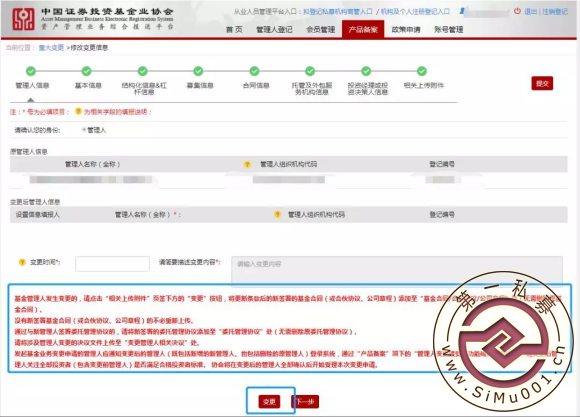Click the 下一步 button
This screenshot has width=580, height=417.
point(306,401)
